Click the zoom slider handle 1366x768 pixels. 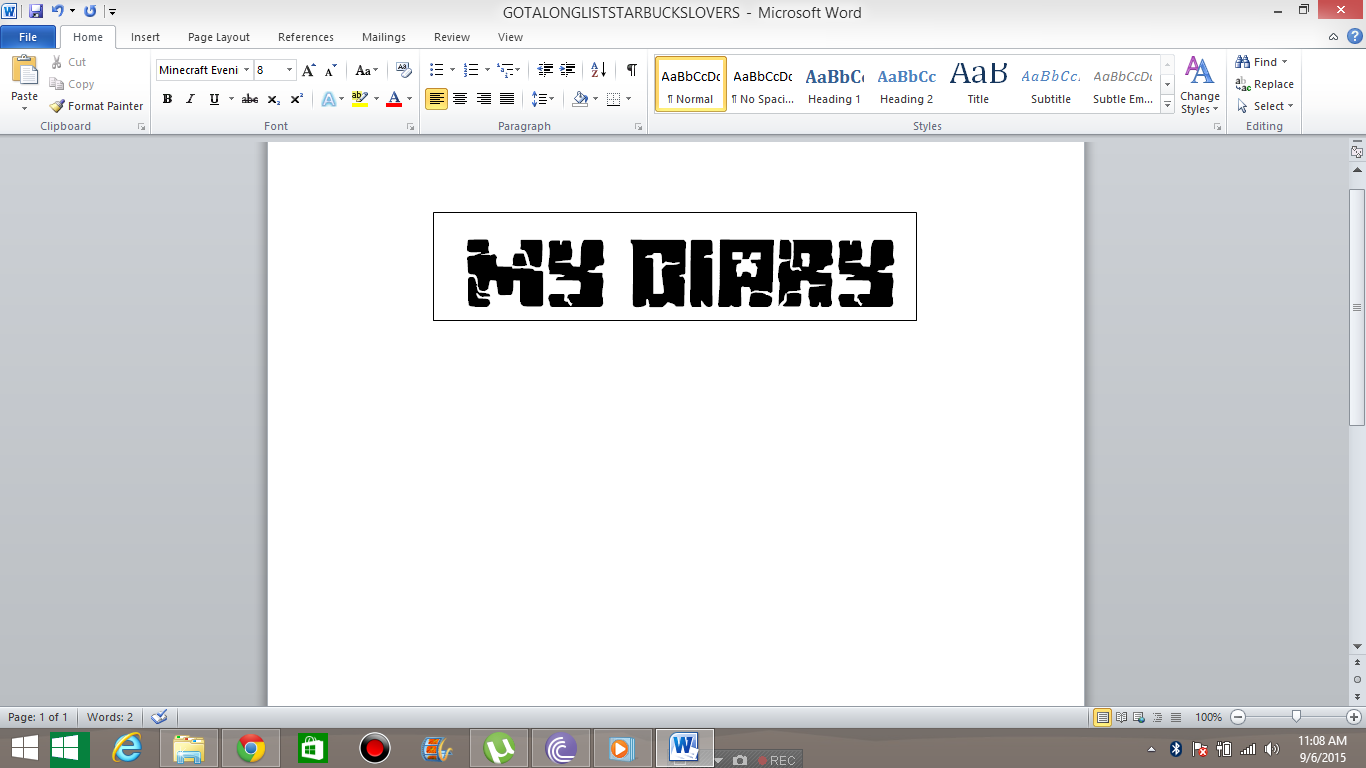click(x=1296, y=717)
